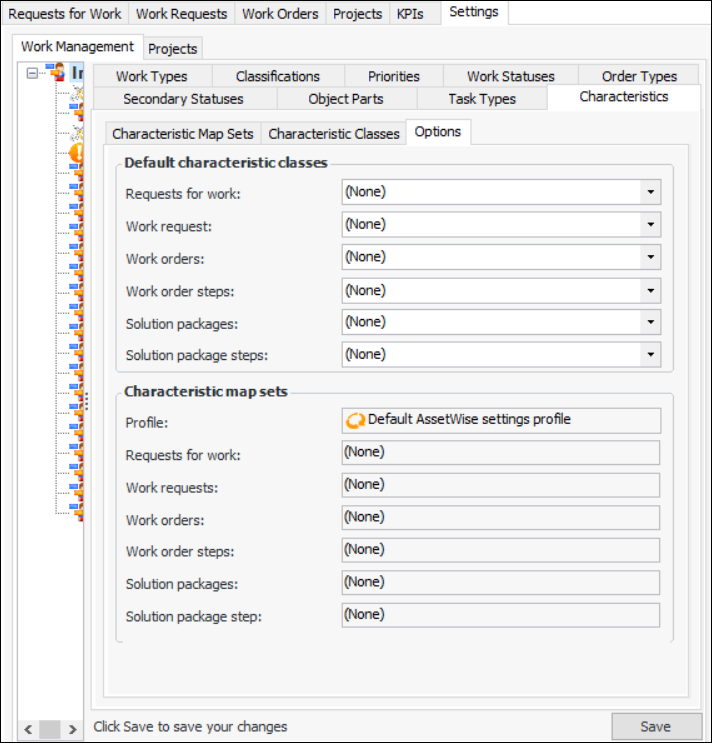The height and width of the screenshot is (743, 712).
Task: Select the Secondary Statuses tab
Action: tap(183, 99)
